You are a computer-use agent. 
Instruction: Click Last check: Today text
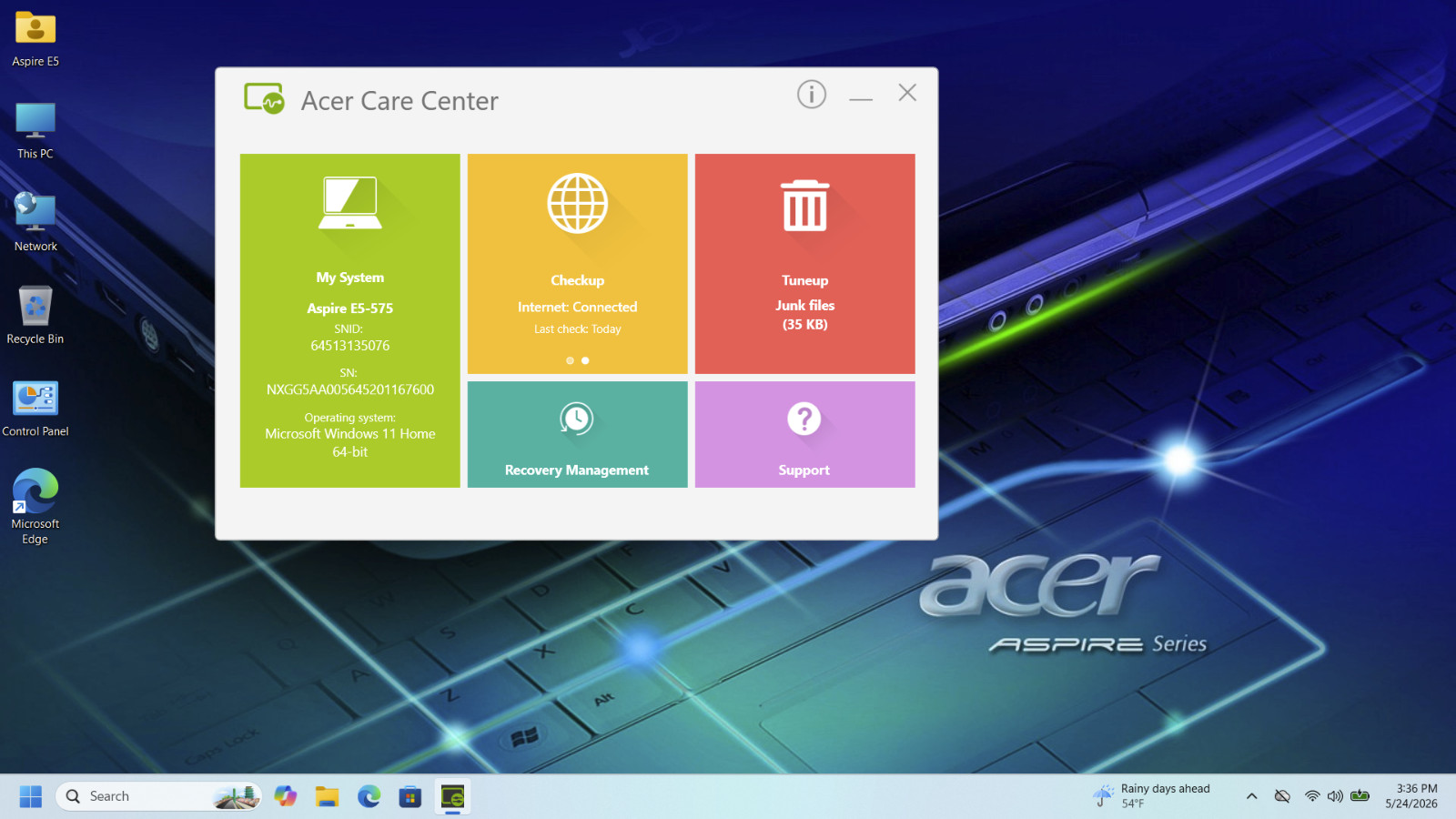pos(577,329)
